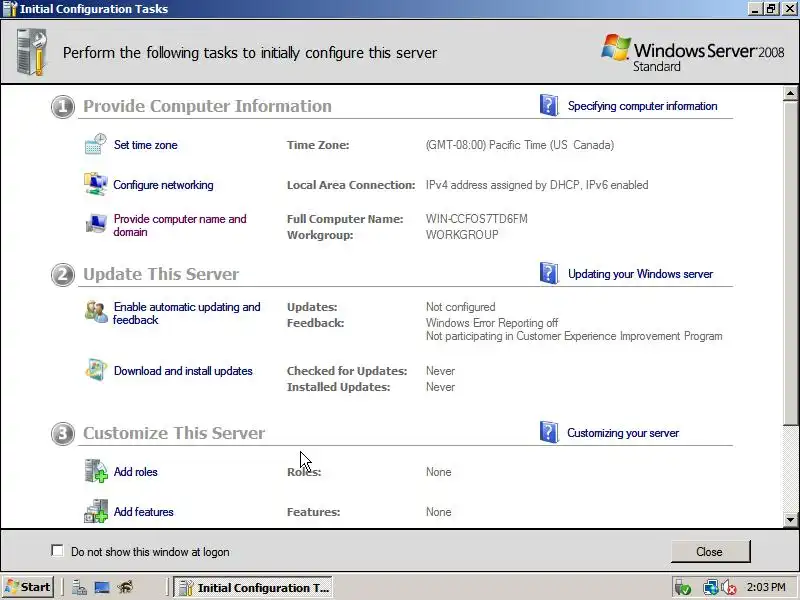The height and width of the screenshot is (600, 800).
Task: Click the Initial Configuration Tasks title bar icon
Action: coord(10,9)
